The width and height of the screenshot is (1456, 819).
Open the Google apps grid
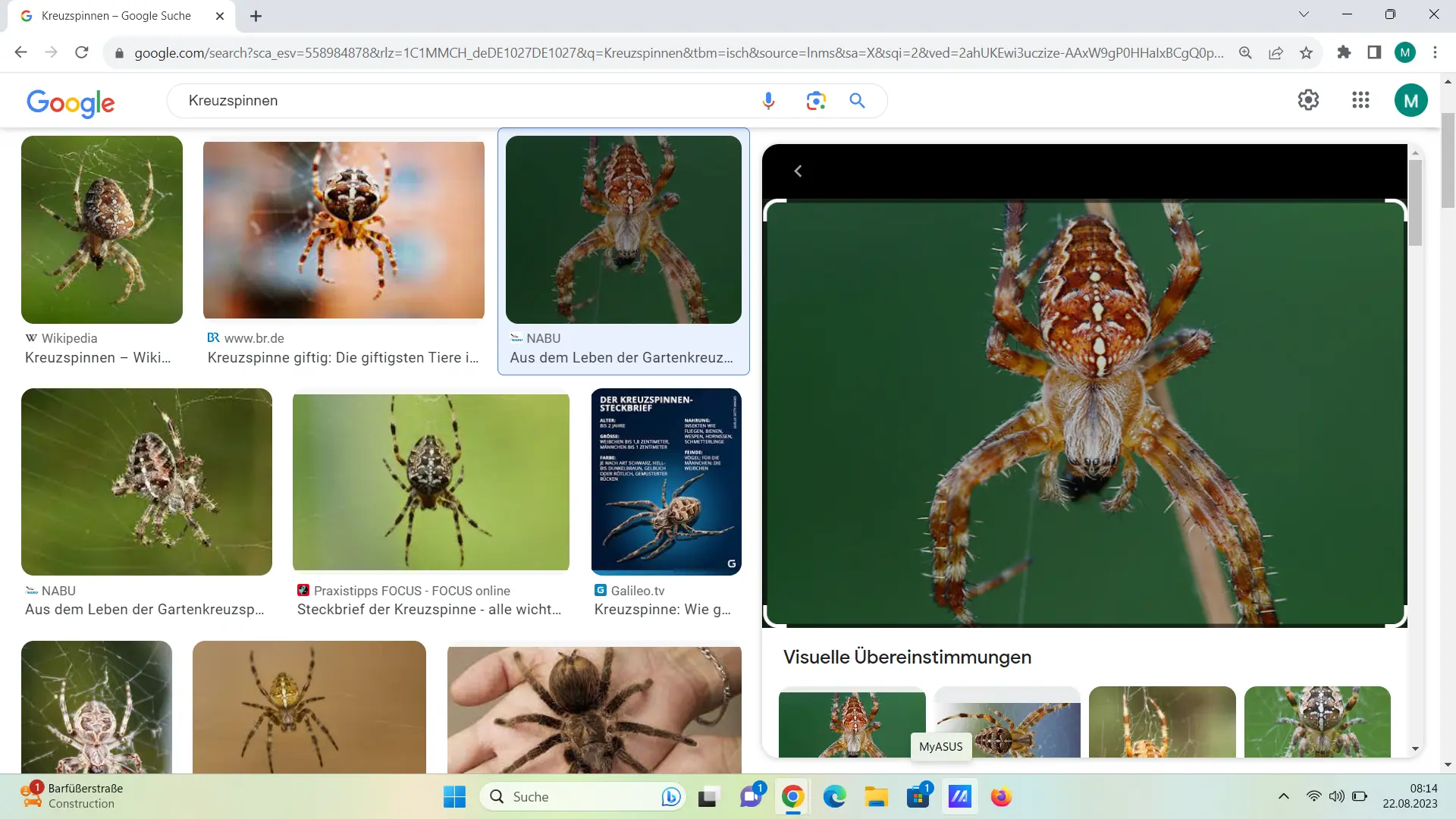pos(1360,100)
